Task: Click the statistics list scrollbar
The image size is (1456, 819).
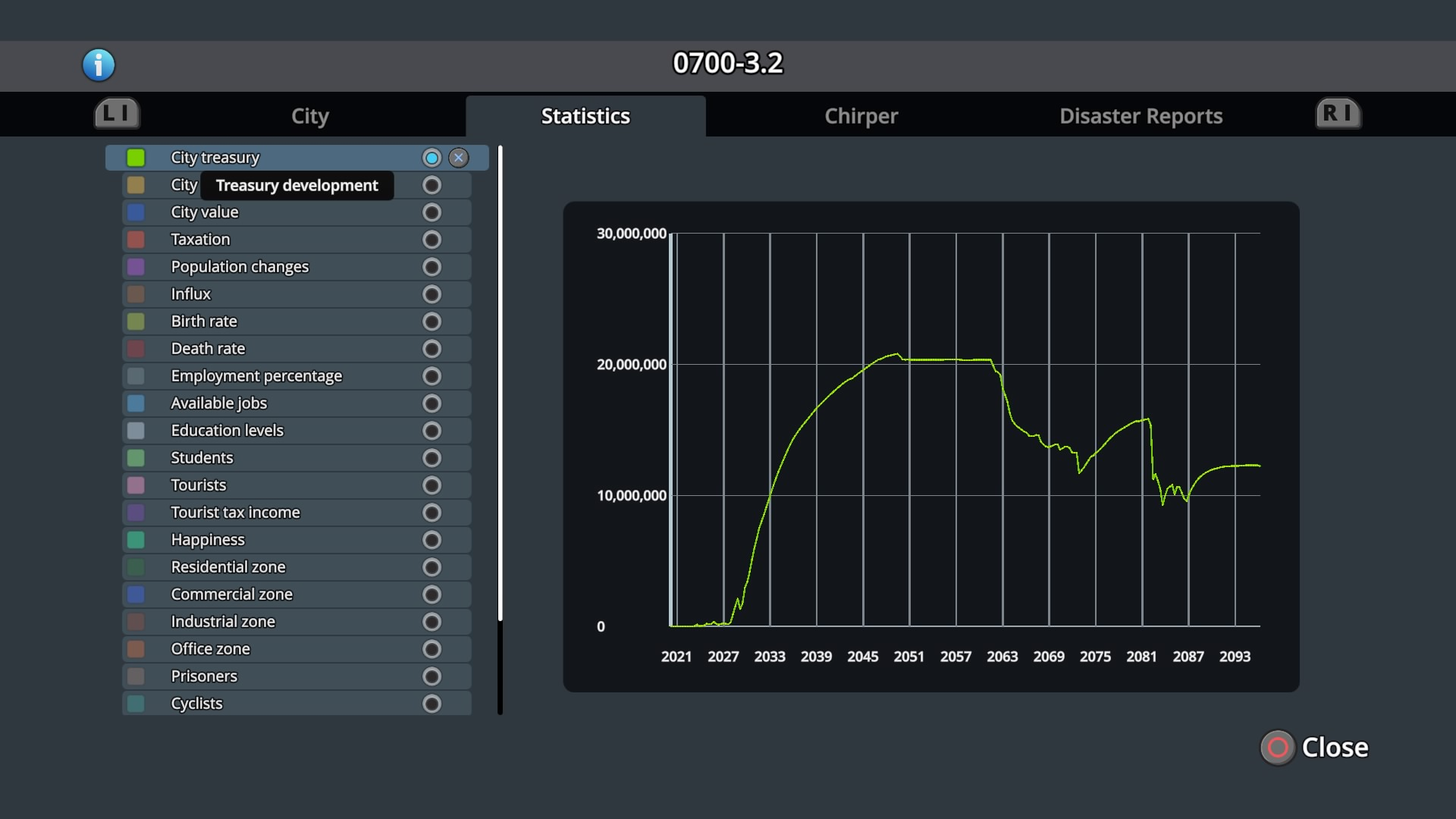Action: pyautogui.click(x=500, y=383)
